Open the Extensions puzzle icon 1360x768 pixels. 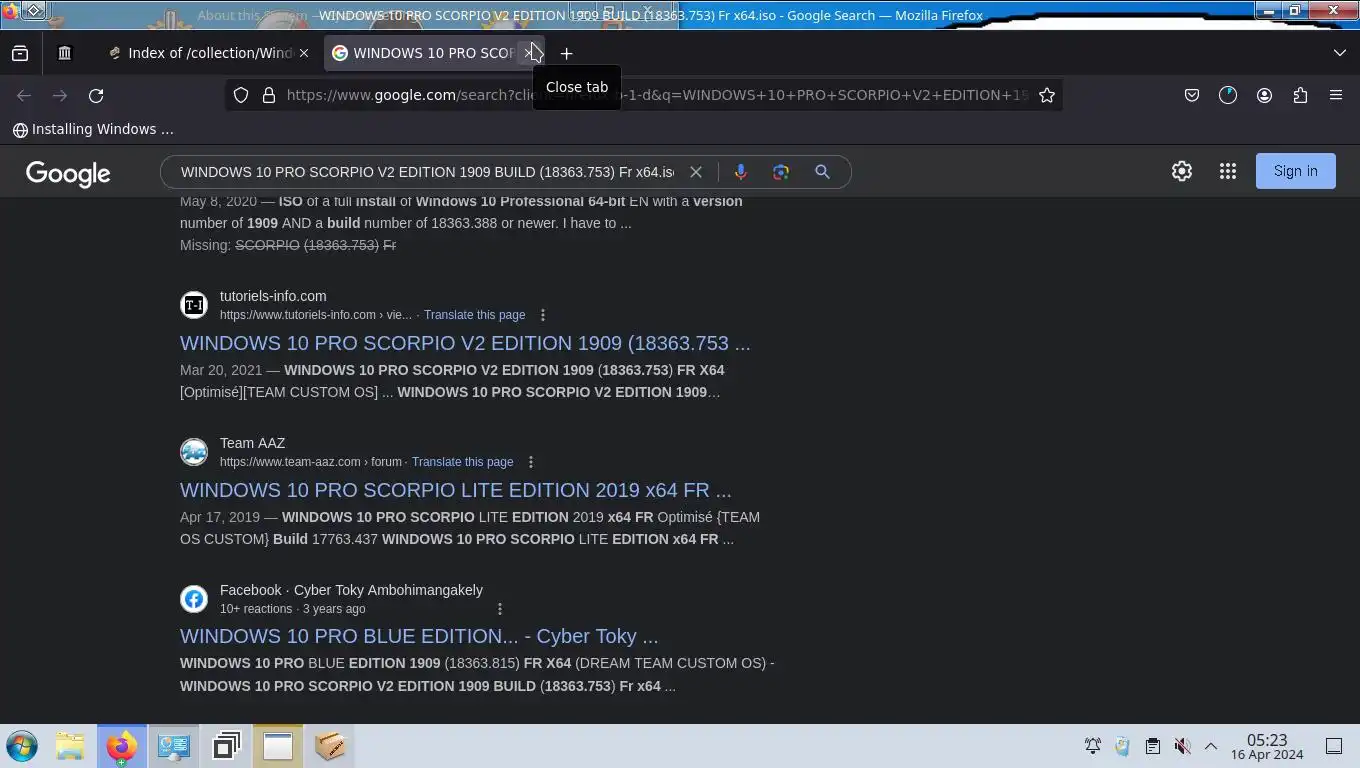1300,95
